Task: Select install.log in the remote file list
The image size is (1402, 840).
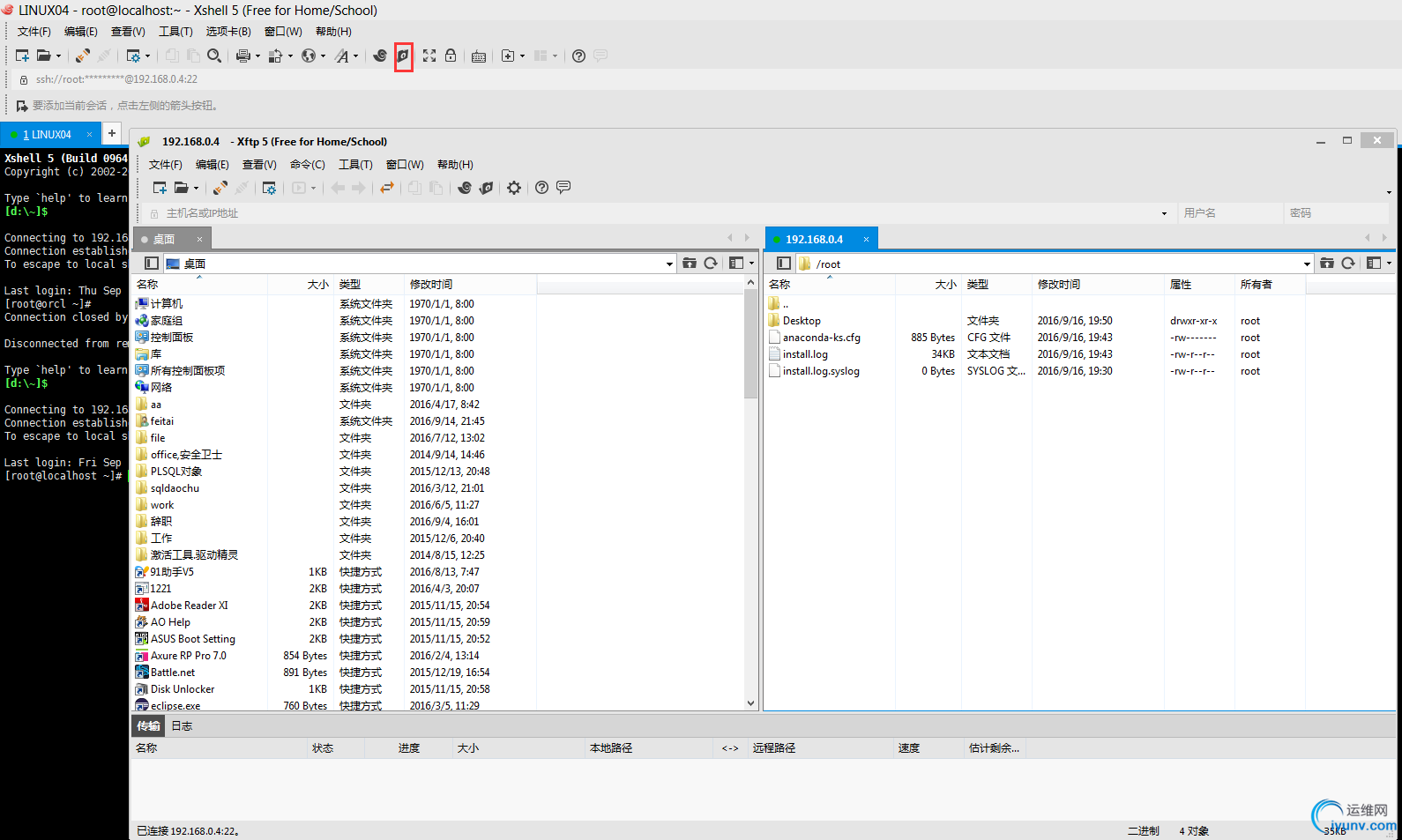Action: tap(805, 354)
